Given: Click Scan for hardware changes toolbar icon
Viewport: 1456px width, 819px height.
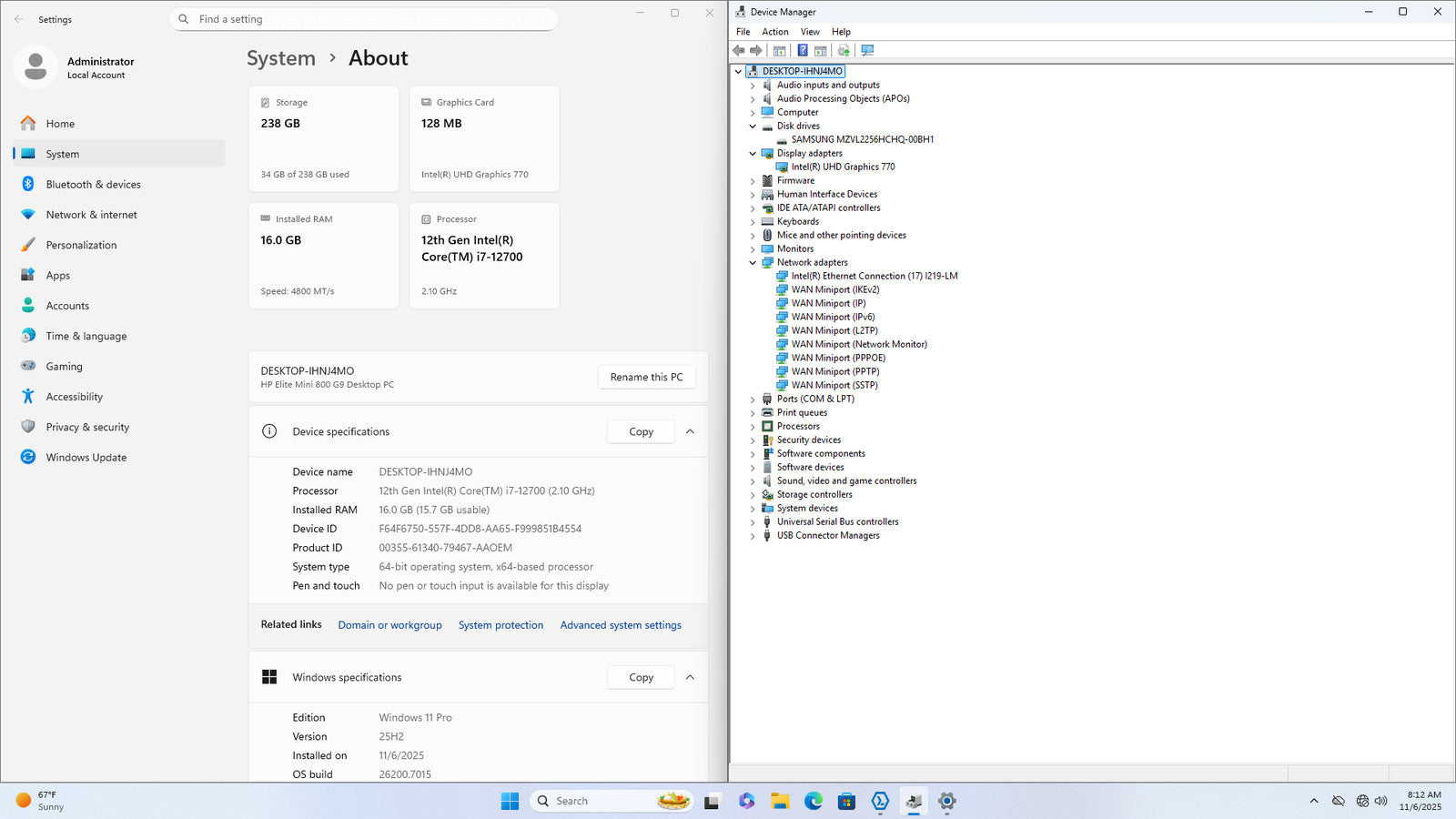Looking at the screenshot, I should pos(867,51).
